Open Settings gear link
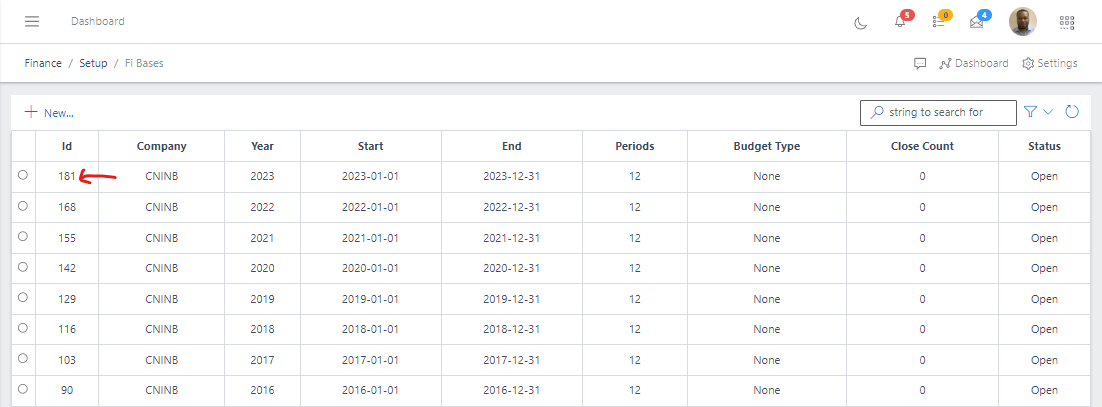Image resolution: width=1102 pixels, height=407 pixels. (1049, 63)
